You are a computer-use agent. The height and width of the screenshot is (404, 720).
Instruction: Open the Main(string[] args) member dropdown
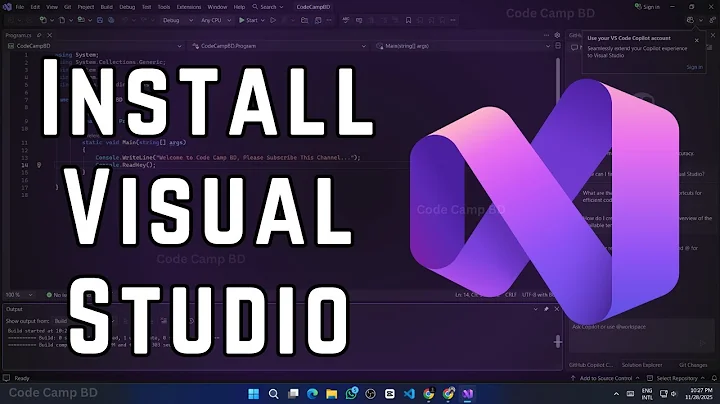click(463, 46)
